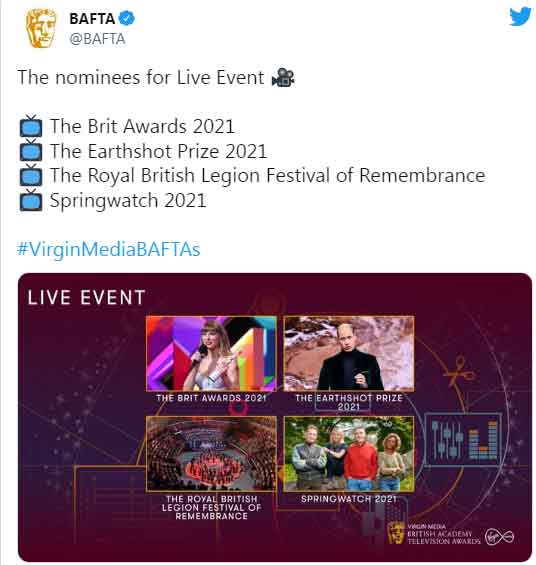536x565 pixels.
Task: Open the Springwatch 2021 presenters thumbnail
Action: 349,454
